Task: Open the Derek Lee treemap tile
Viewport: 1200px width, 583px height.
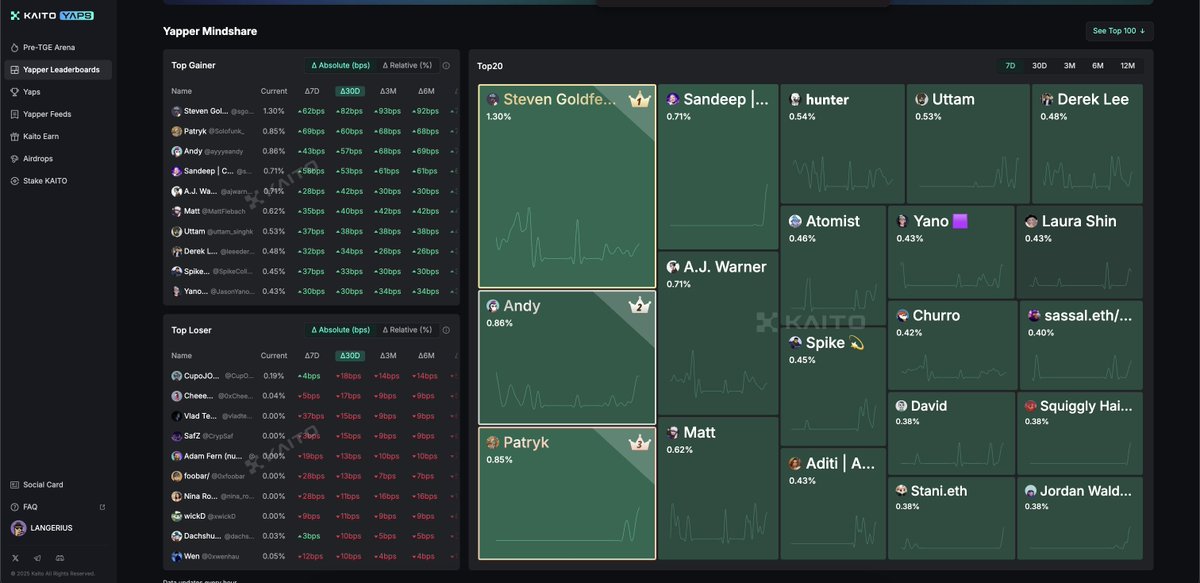Action: tap(1087, 144)
